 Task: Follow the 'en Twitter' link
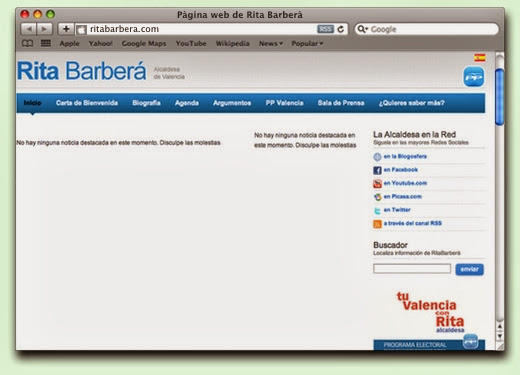[x=397, y=210]
